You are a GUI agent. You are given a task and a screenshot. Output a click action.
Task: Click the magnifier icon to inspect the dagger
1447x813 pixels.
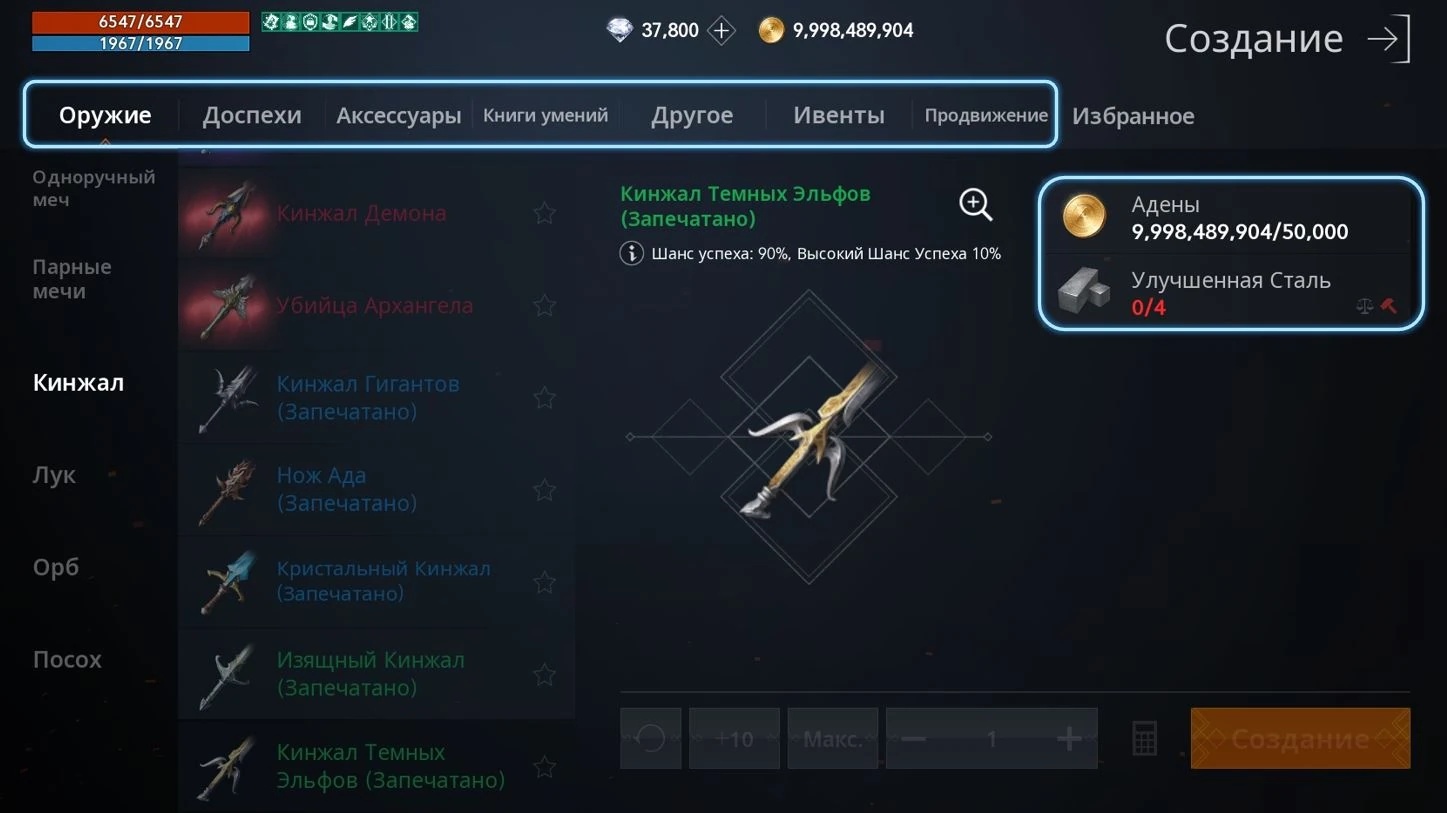coord(976,204)
